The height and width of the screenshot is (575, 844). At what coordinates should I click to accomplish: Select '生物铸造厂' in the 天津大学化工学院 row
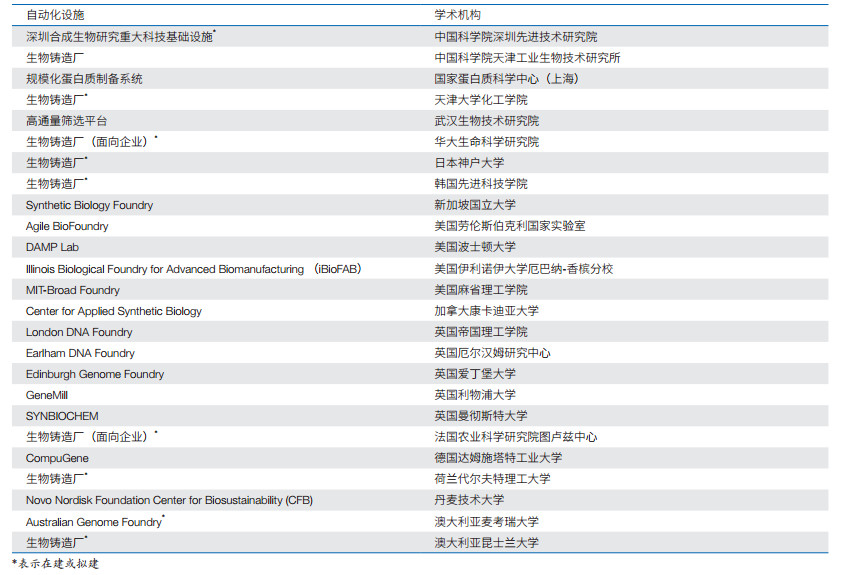pyautogui.click(x=57, y=100)
